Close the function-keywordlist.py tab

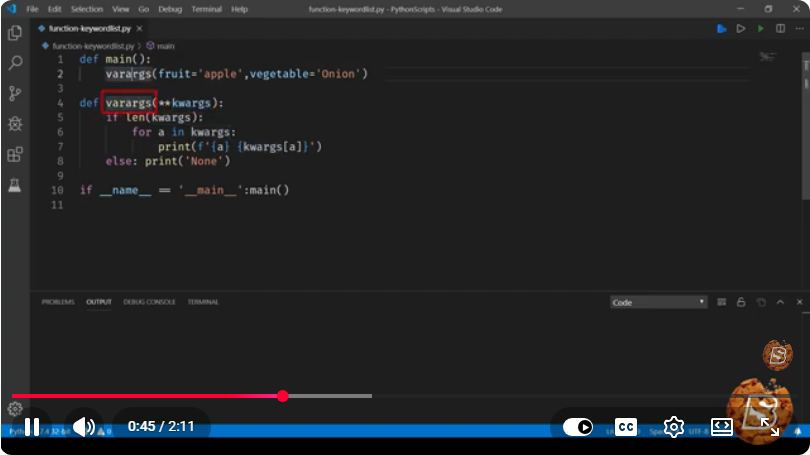pyautogui.click(x=139, y=28)
